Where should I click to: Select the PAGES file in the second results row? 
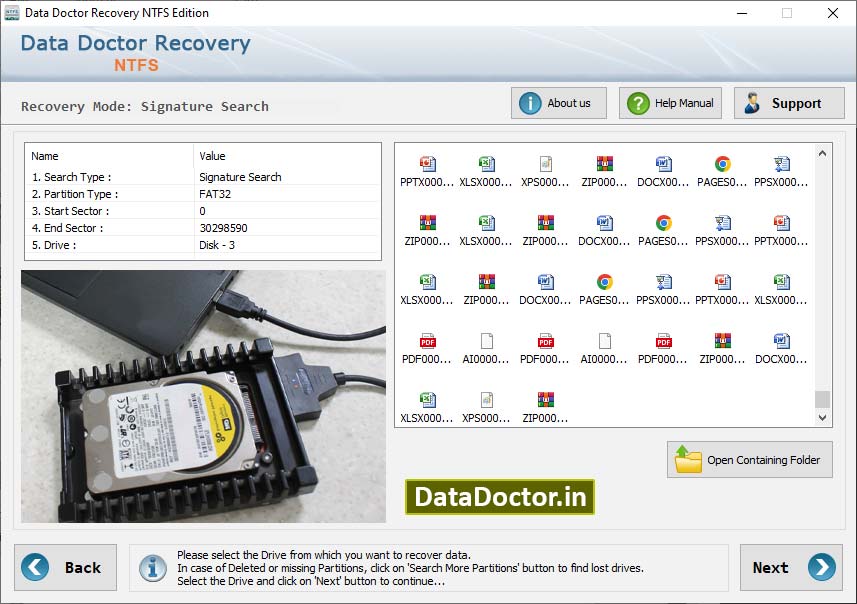664,231
